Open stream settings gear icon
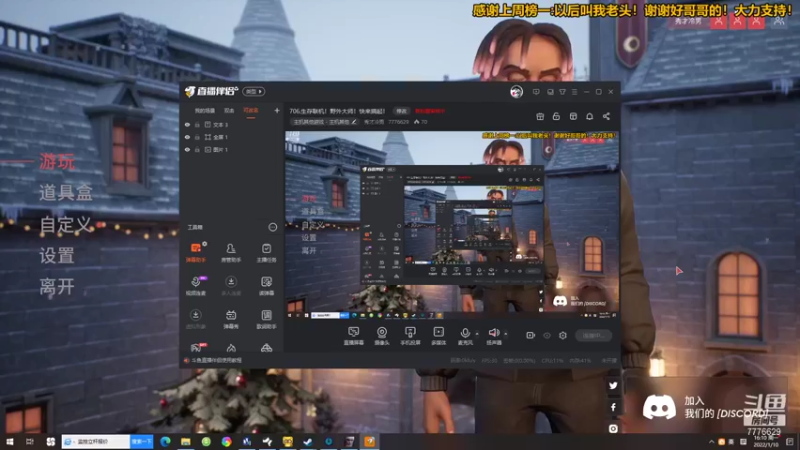800x450 pixels. click(563, 335)
